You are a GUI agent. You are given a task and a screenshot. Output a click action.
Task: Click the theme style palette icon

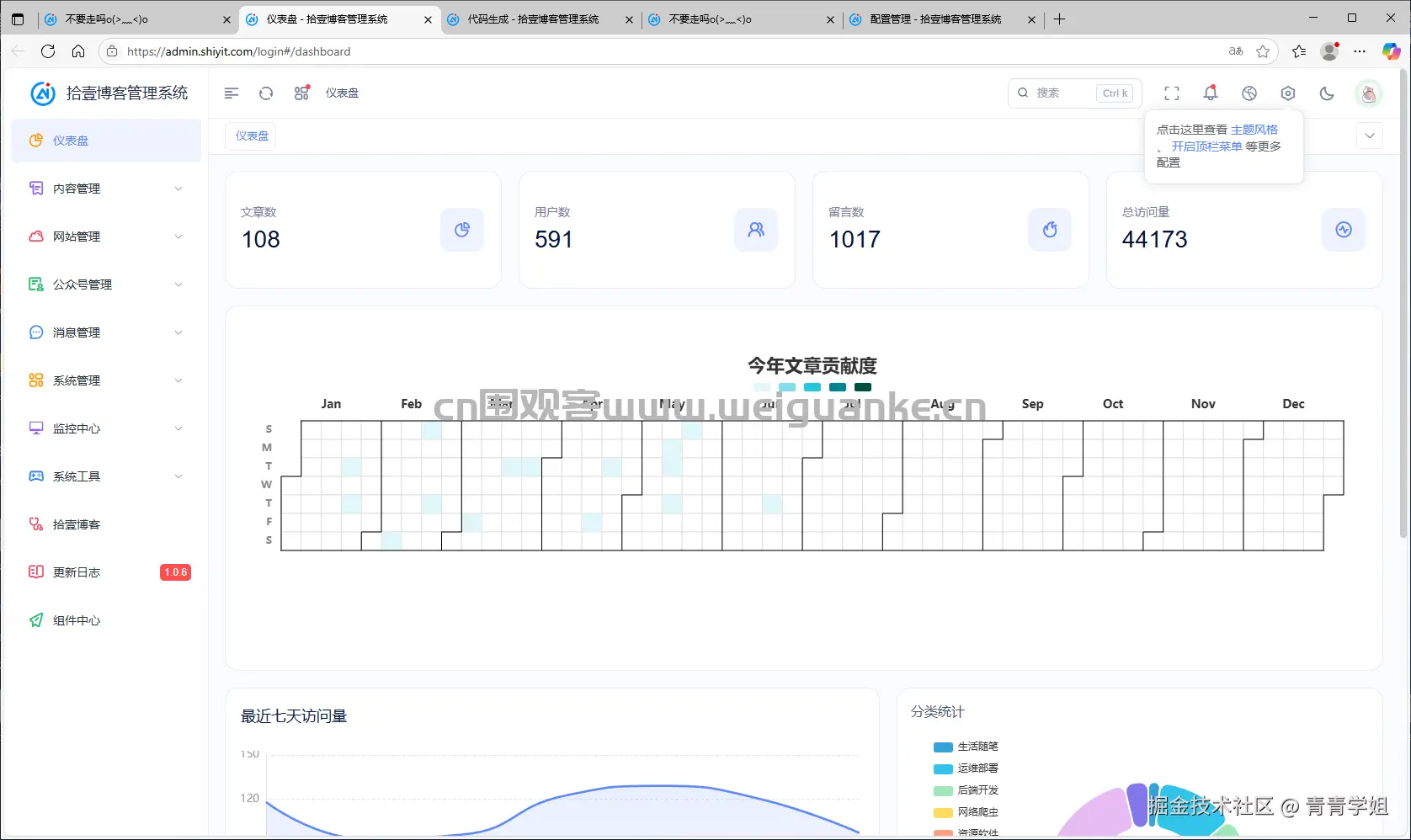[1249, 93]
